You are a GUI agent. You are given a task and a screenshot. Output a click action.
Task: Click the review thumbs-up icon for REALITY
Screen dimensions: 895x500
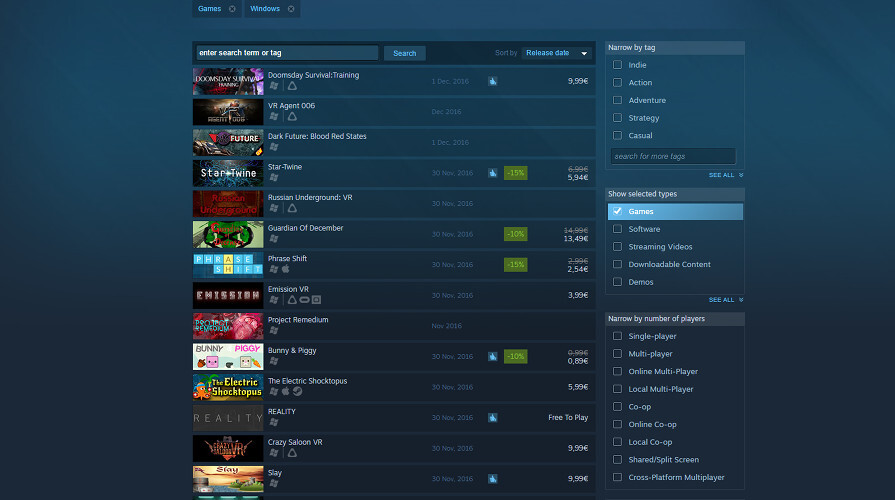(x=493, y=418)
